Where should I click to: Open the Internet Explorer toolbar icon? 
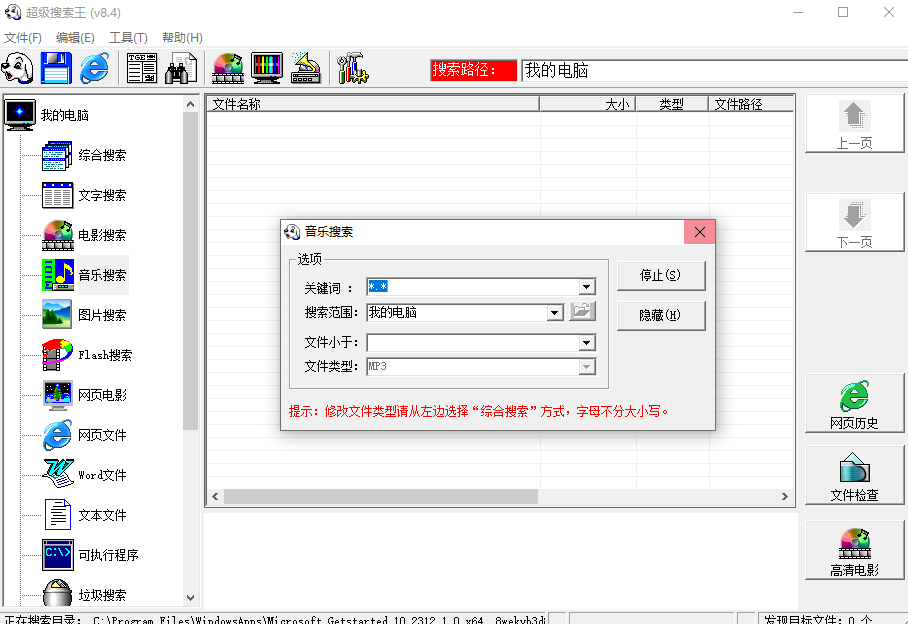coord(94,68)
